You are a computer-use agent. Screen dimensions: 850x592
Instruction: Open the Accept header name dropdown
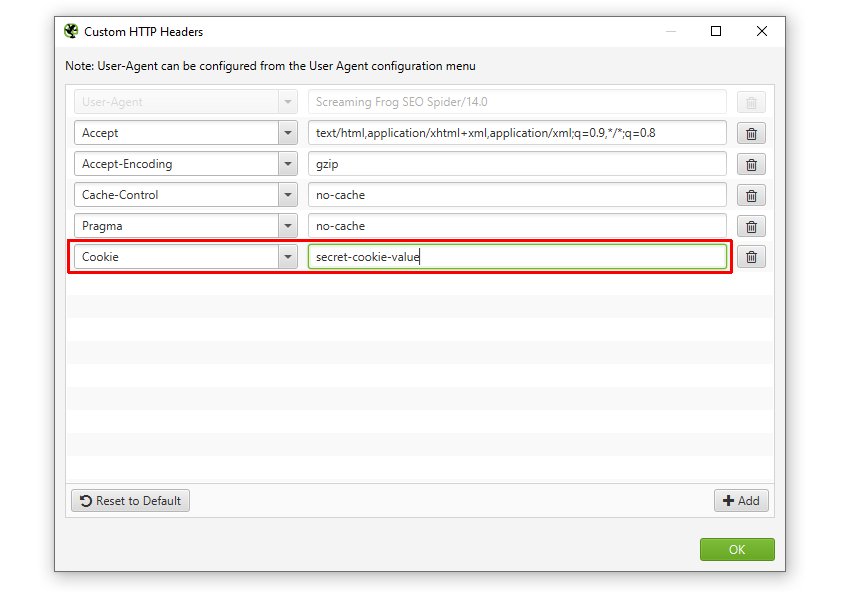pos(288,133)
